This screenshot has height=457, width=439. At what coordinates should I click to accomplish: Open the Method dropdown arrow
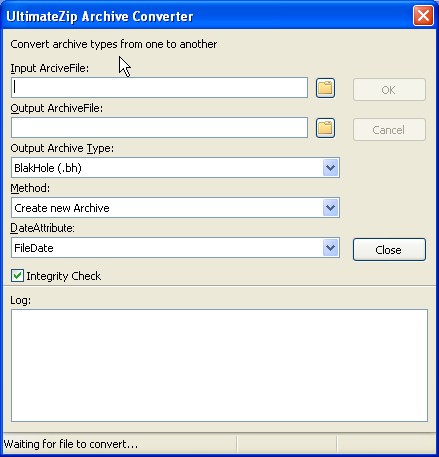pyautogui.click(x=331, y=208)
